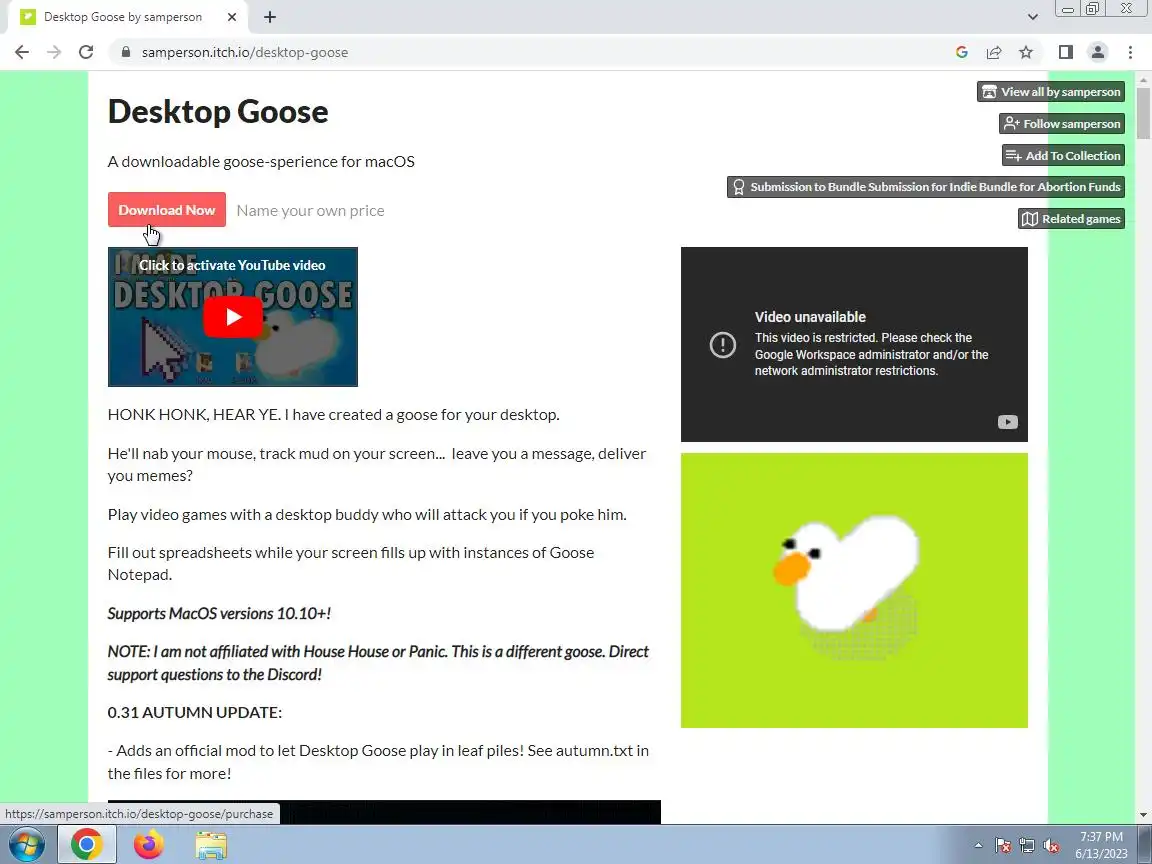The image size is (1152, 864).
Task: Open the Chrome three-dot menu
Action: (x=1130, y=52)
